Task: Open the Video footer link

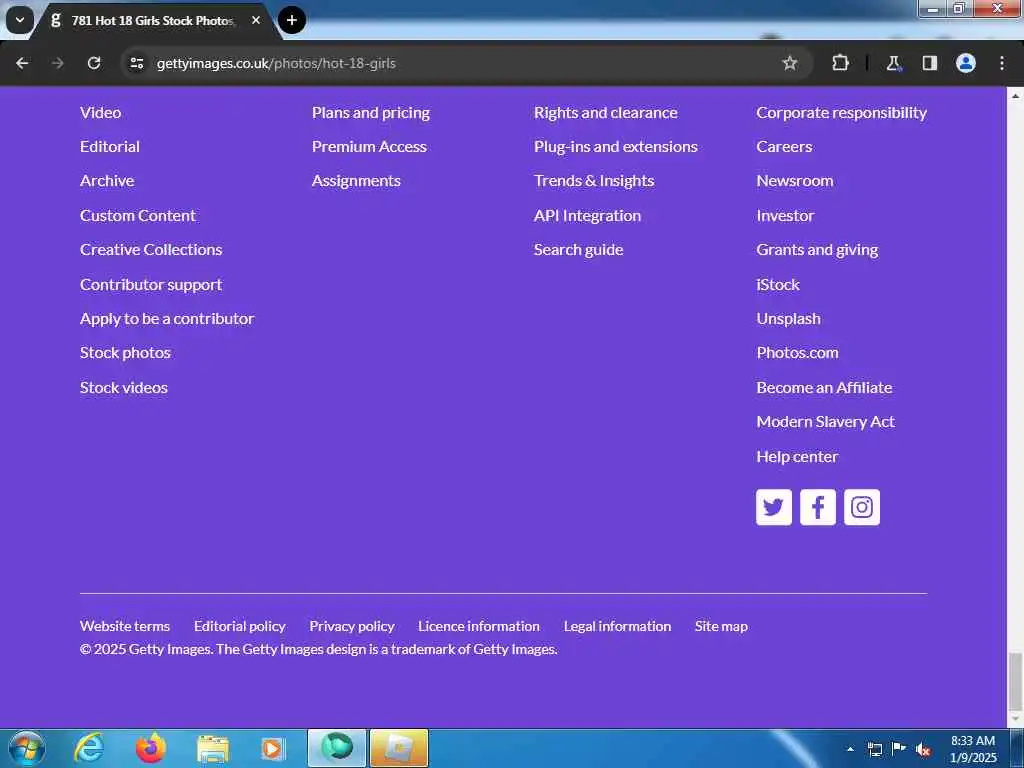Action: [x=101, y=112]
